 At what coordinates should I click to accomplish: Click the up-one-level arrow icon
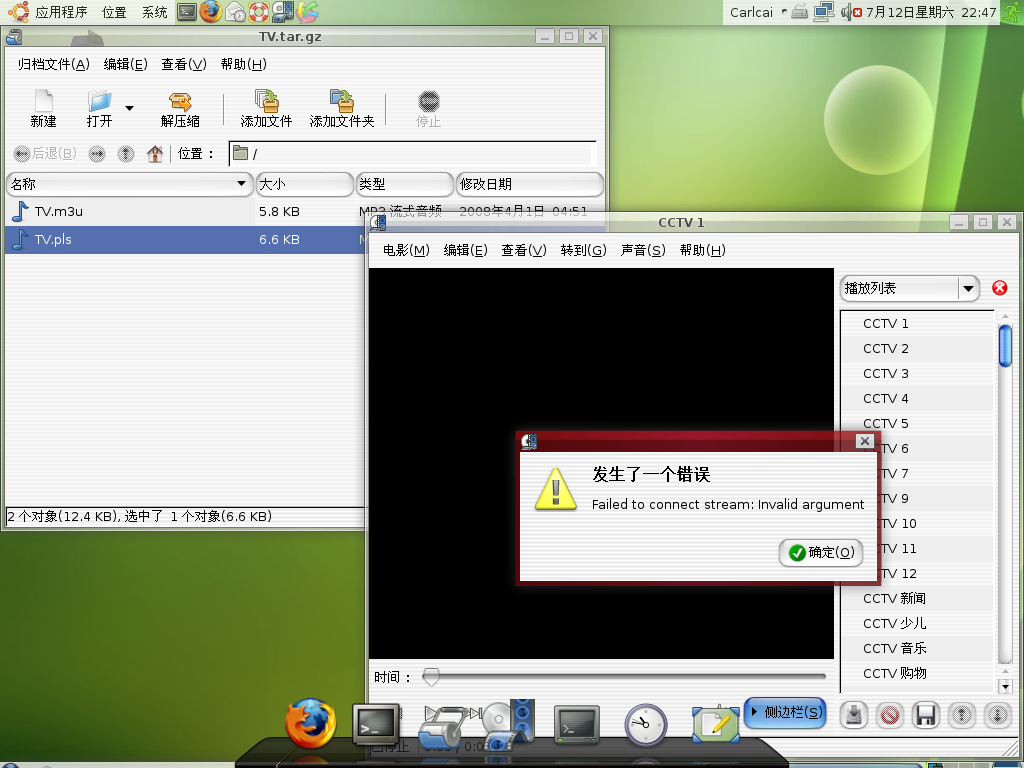[x=125, y=153]
